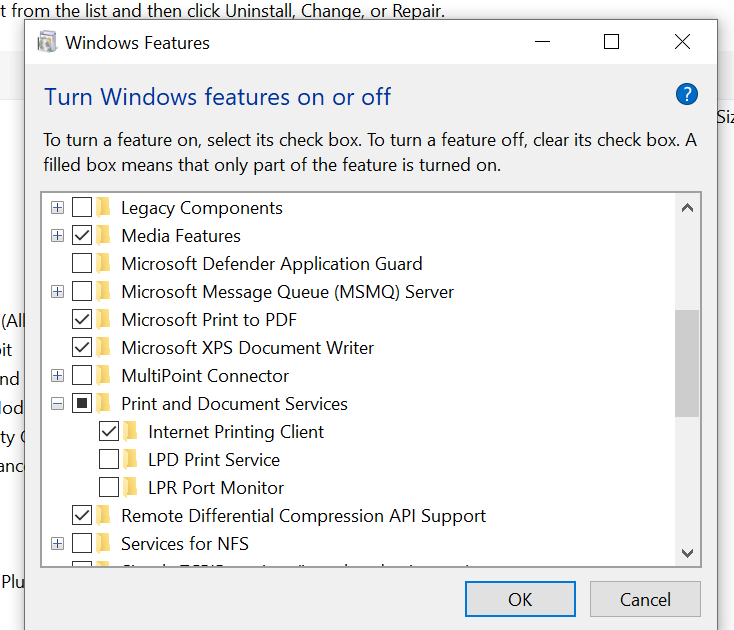
Task: Click the LPD Print Service folder icon
Action: click(131, 460)
